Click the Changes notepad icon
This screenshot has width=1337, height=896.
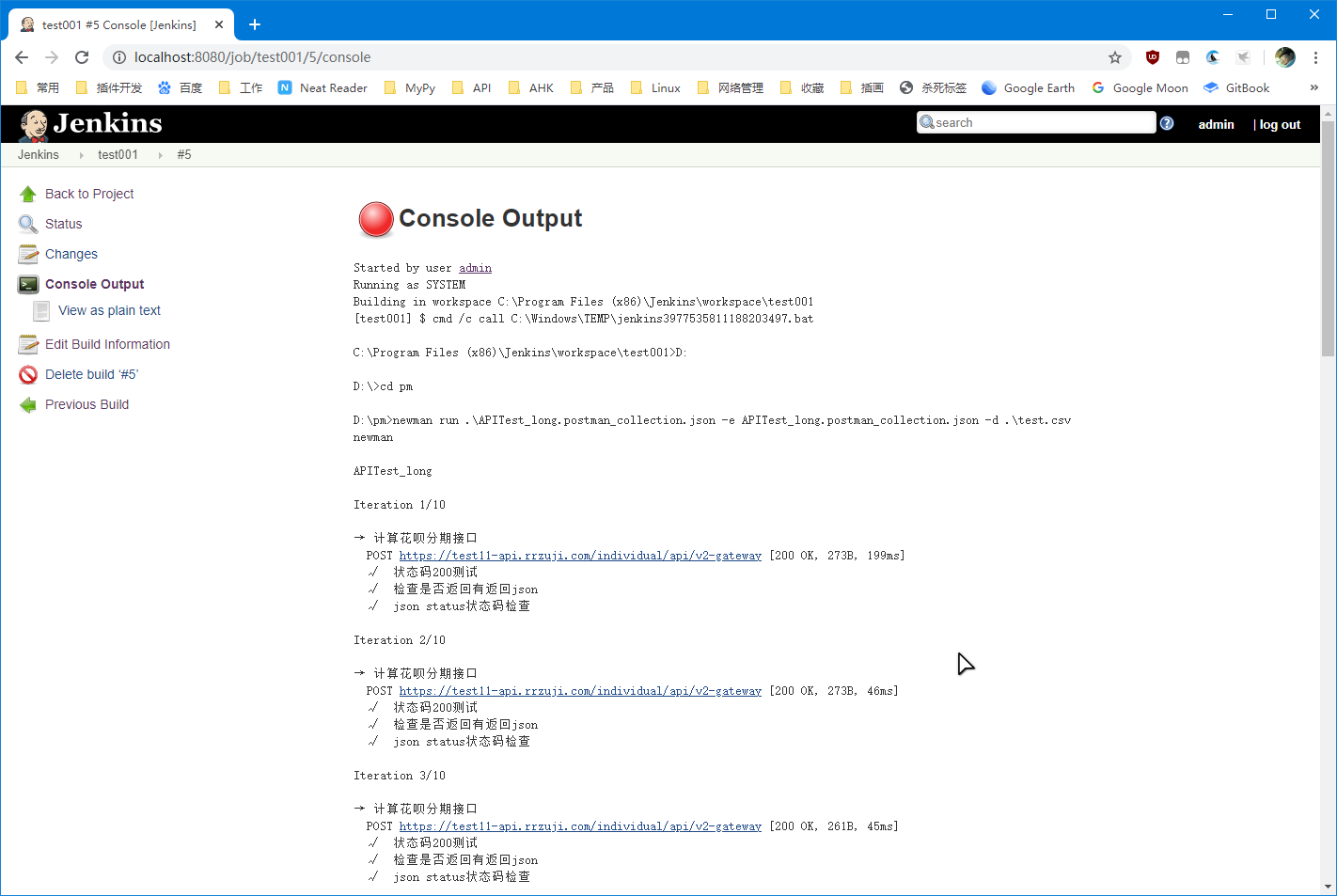click(28, 254)
